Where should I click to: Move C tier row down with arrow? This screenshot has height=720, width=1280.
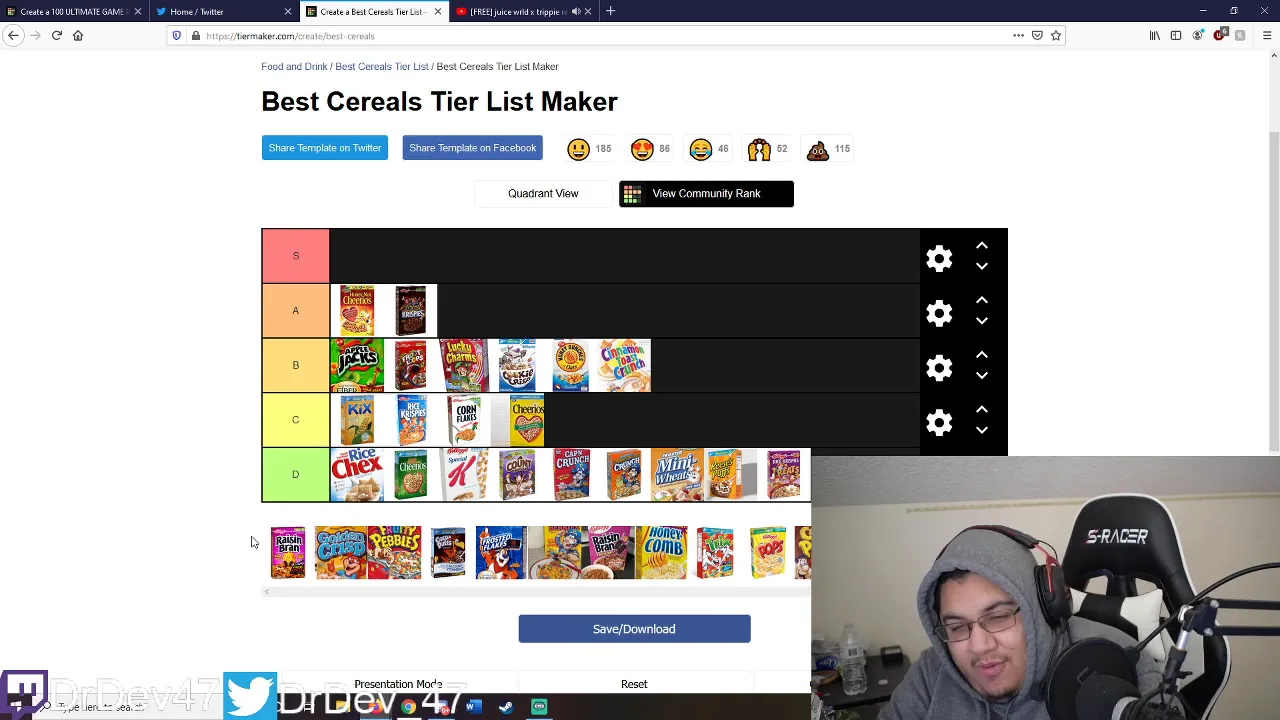(982, 430)
